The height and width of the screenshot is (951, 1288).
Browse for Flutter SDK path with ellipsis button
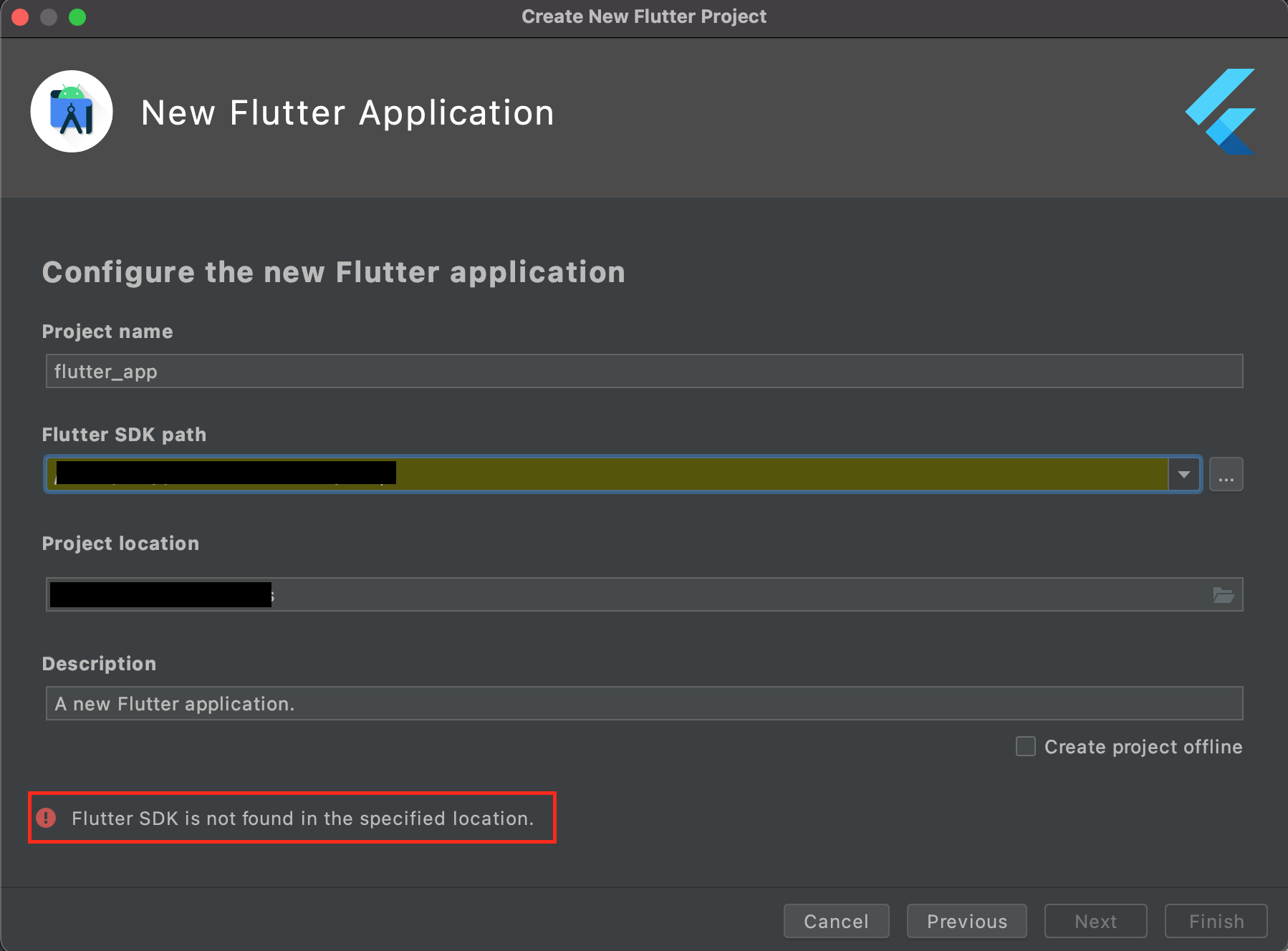(1226, 474)
